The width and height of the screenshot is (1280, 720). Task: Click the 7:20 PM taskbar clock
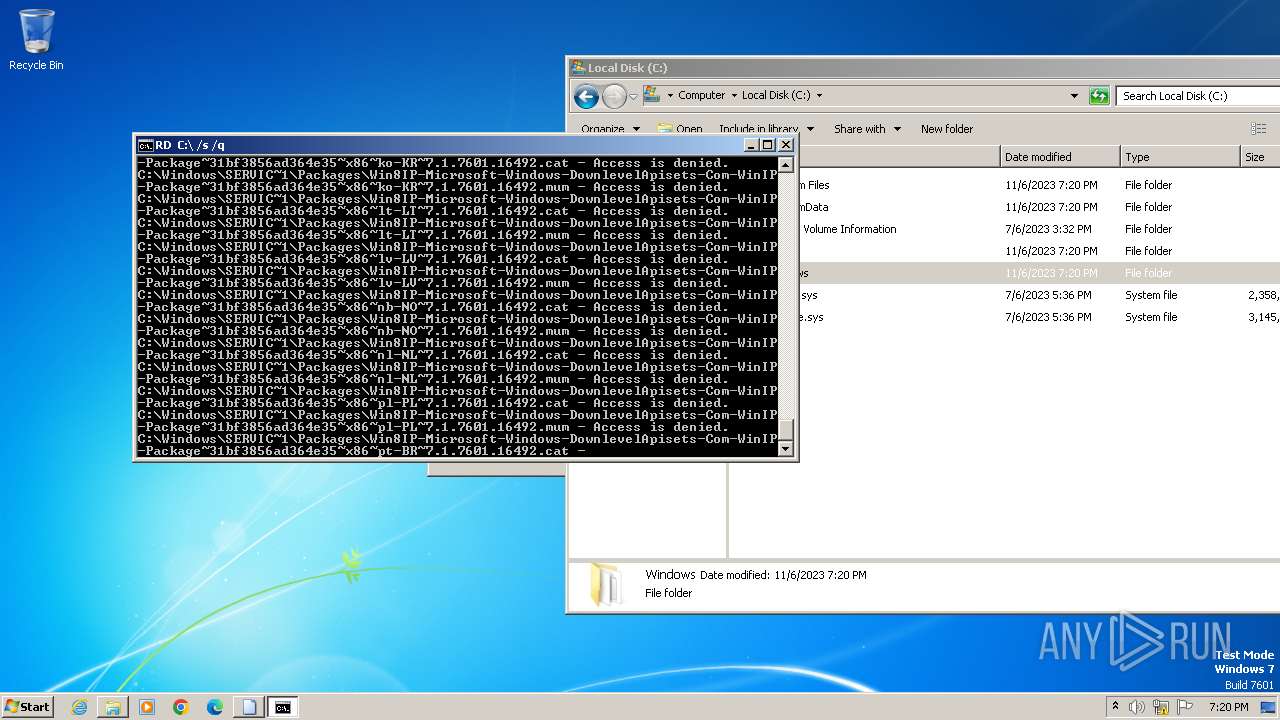pos(1228,707)
